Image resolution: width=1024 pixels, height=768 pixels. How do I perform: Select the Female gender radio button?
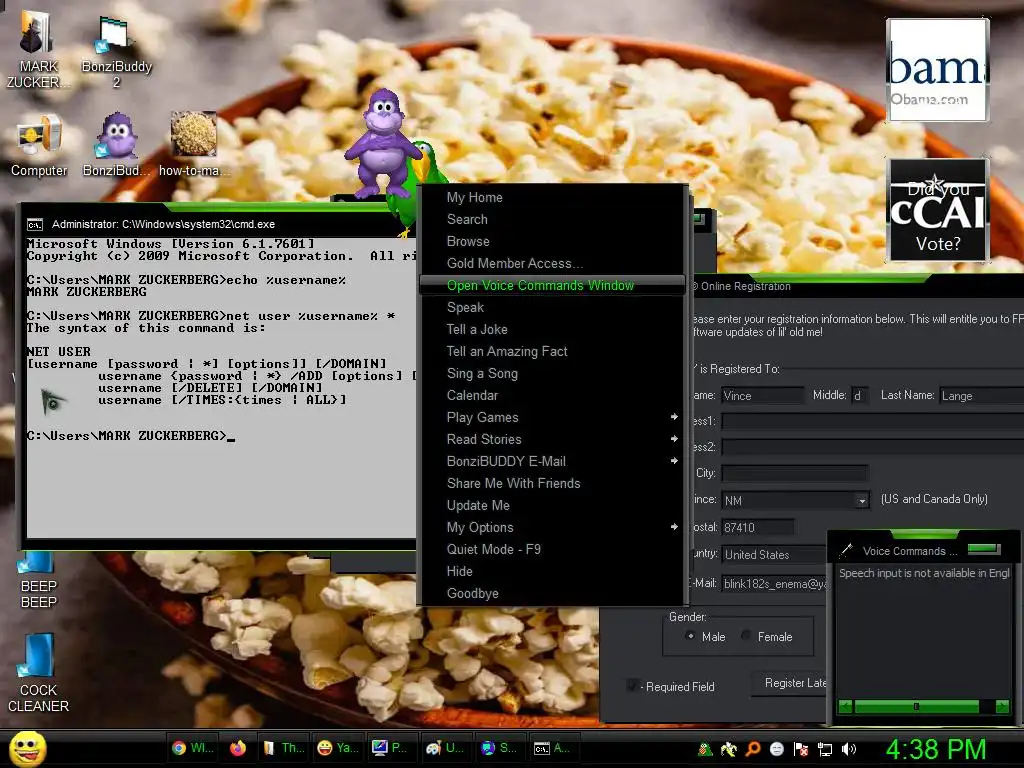pos(746,636)
